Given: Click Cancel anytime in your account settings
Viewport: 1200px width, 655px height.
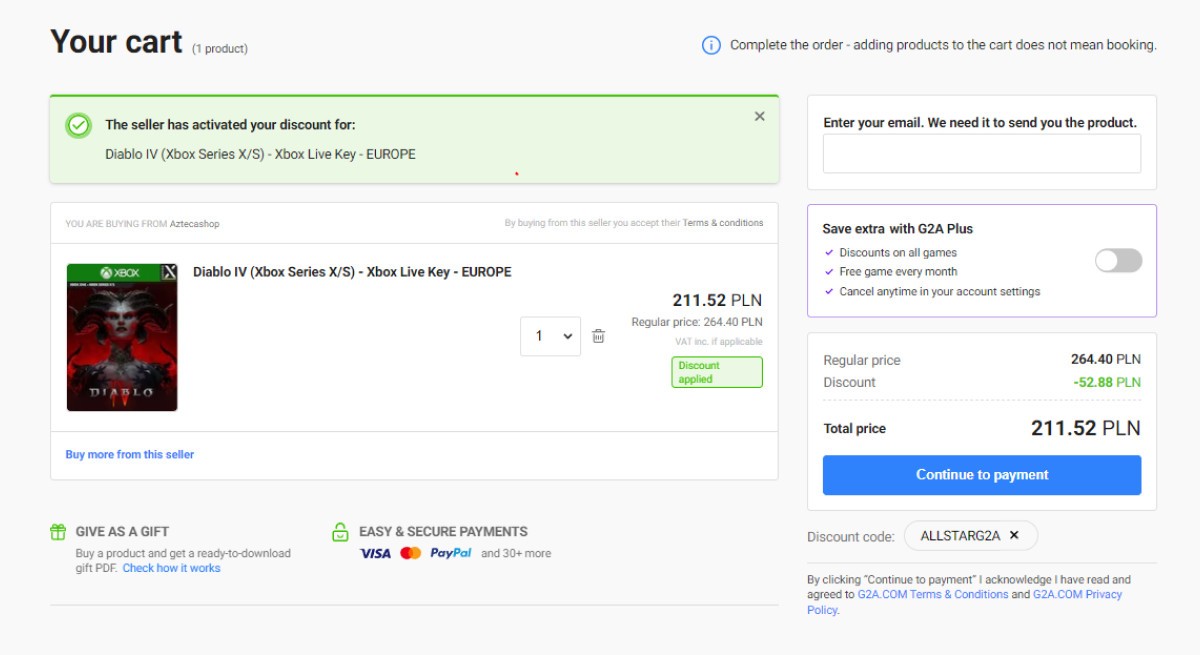Looking at the screenshot, I should tap(940, 292).
